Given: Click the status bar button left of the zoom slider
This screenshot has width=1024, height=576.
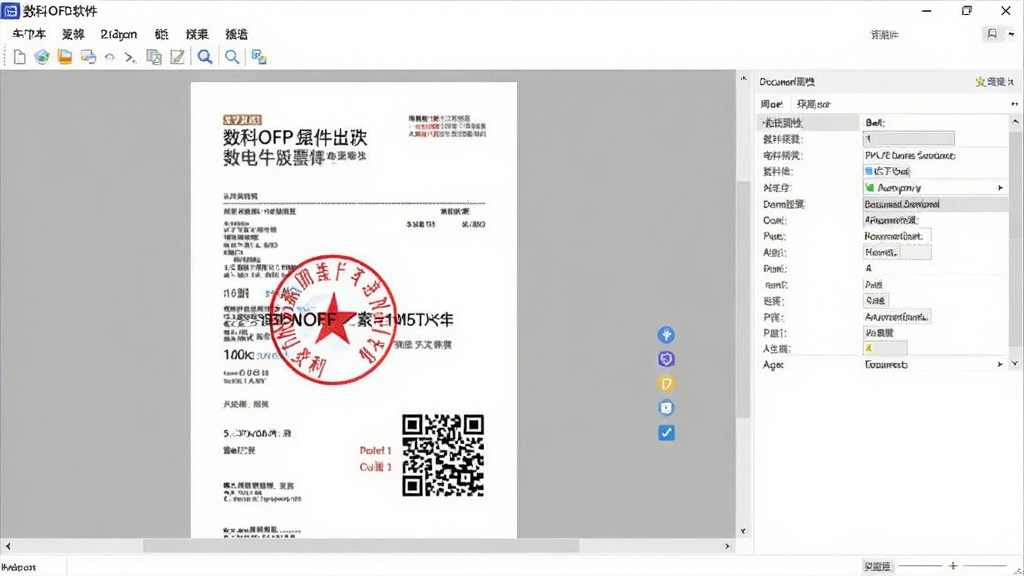Looking at the screenshot, I should point(877,566).
